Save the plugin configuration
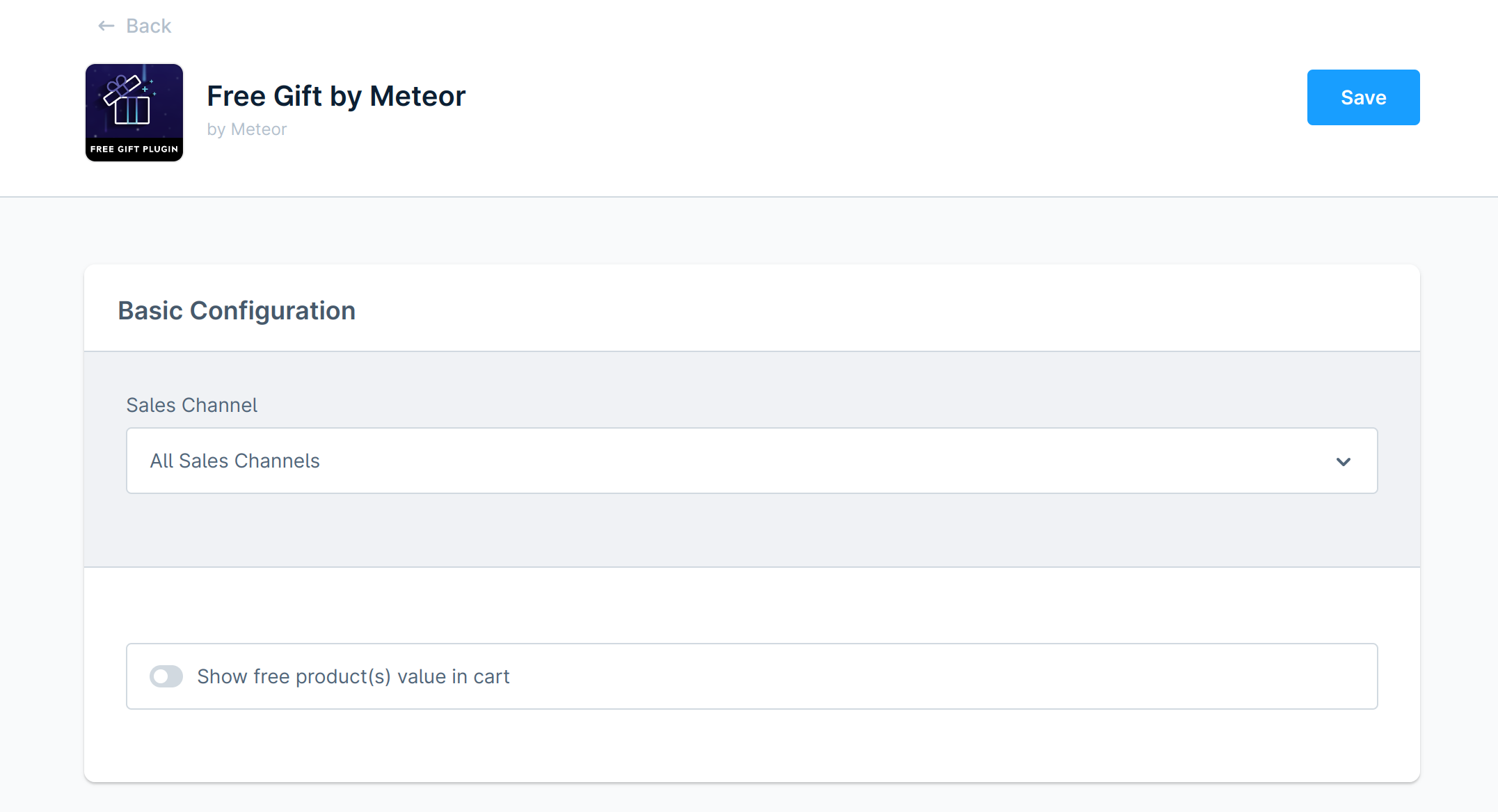The height and width of the screenshot is (812, 1498). (x=1363, y=97)
